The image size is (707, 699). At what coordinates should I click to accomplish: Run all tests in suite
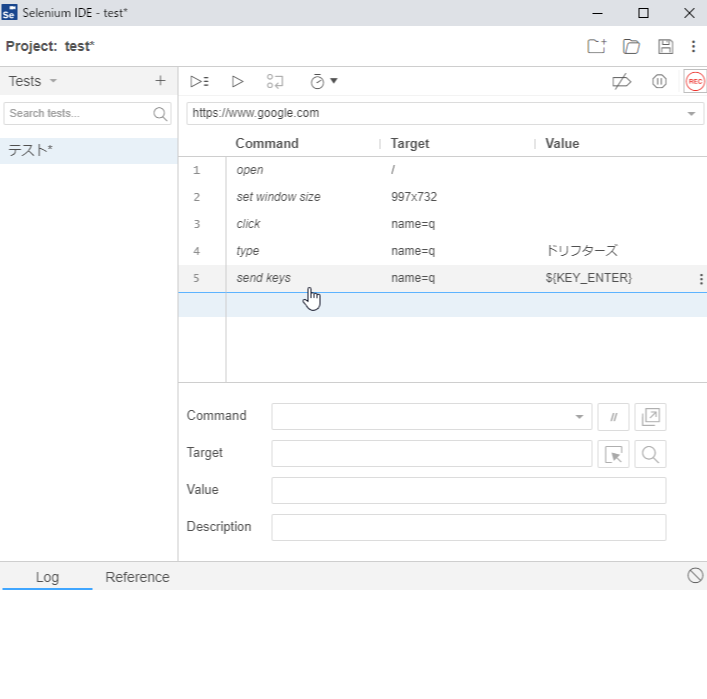click(199, 81)
